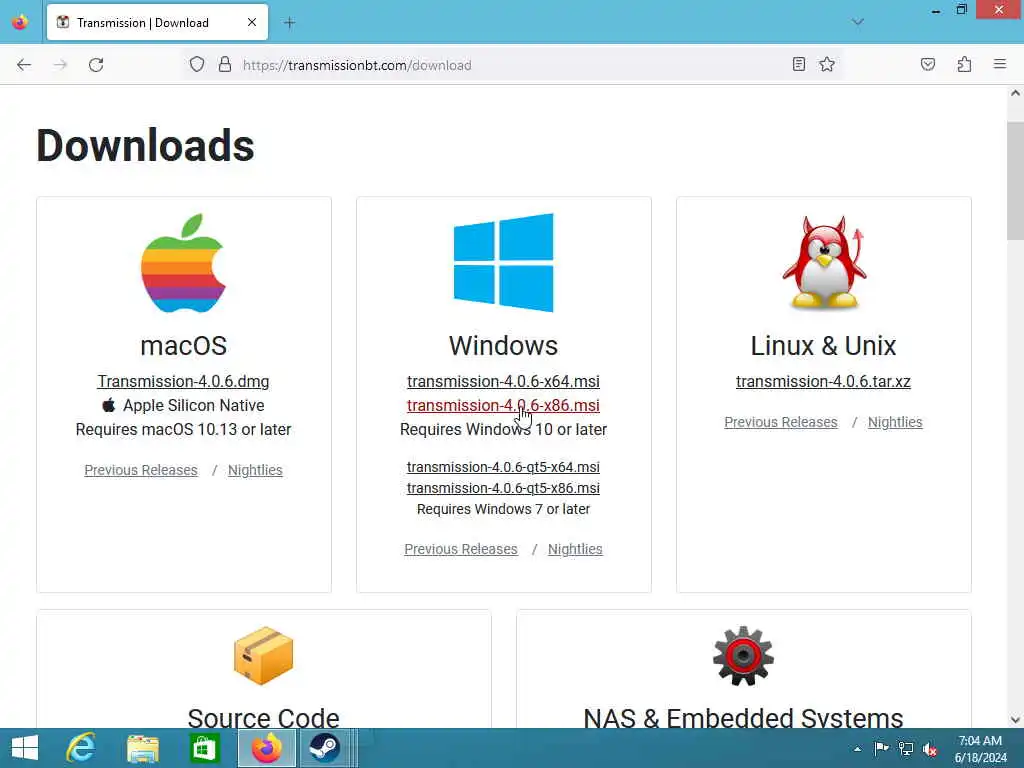Click the forward navigation arrow
Image resolution: width=1024 pixels, height=768 pixels.
[x=60, y=65]
